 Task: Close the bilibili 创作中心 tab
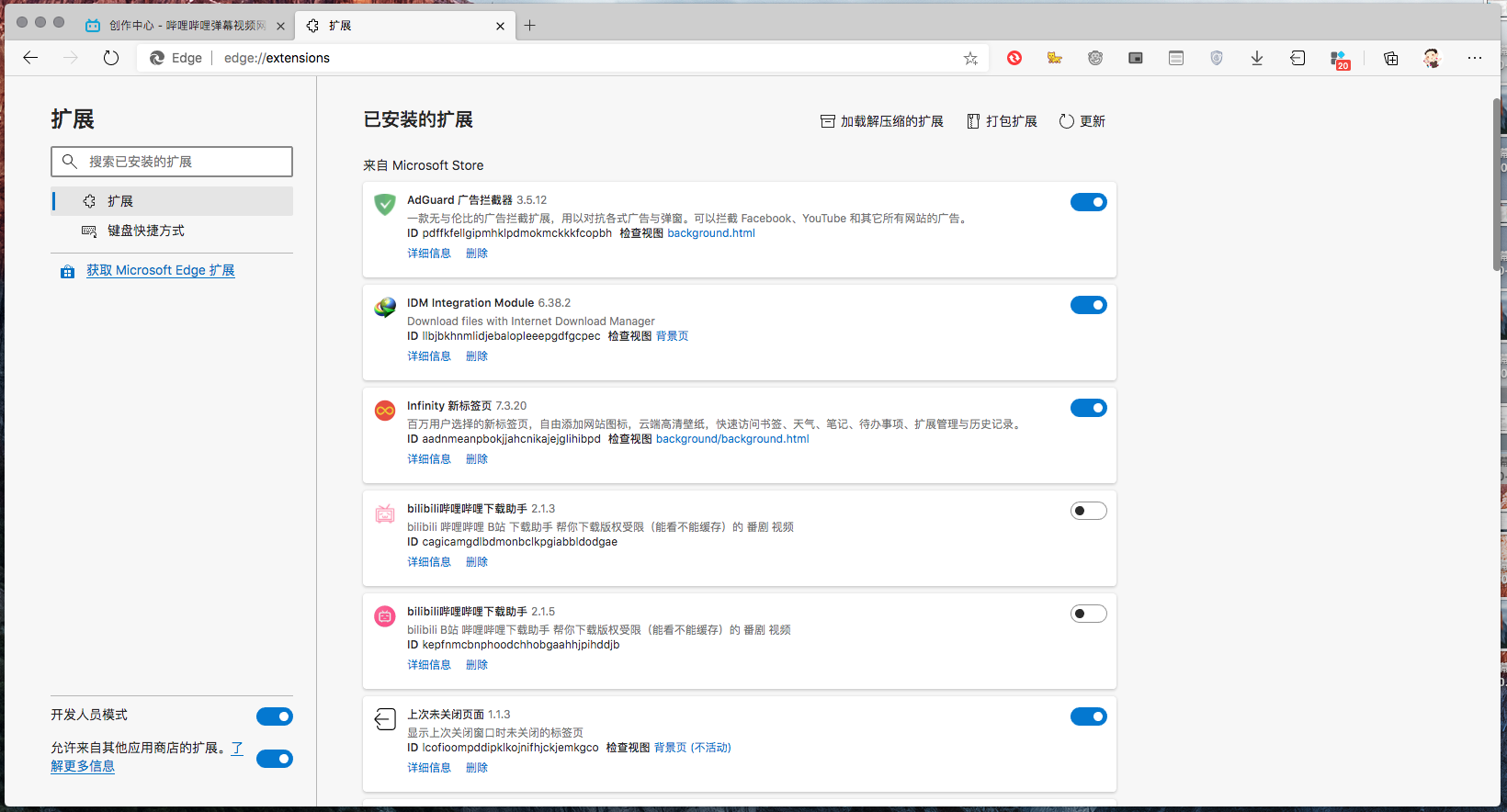coord(280,26)
